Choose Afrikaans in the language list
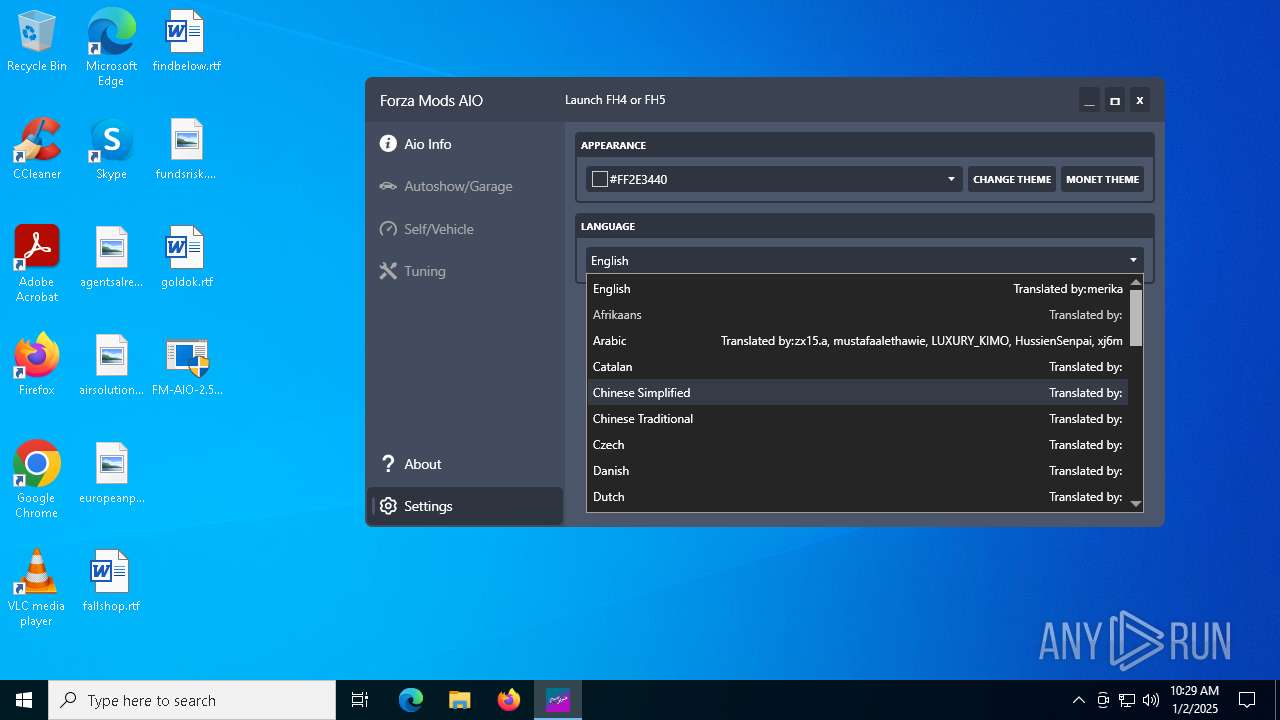The height and width of the screenshot is (720, 1280). point(857,315)
